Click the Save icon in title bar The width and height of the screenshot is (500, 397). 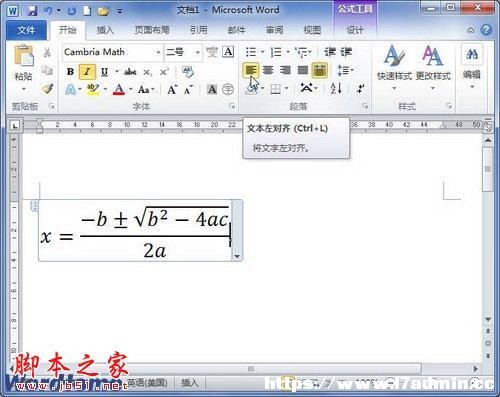(32, 11)
